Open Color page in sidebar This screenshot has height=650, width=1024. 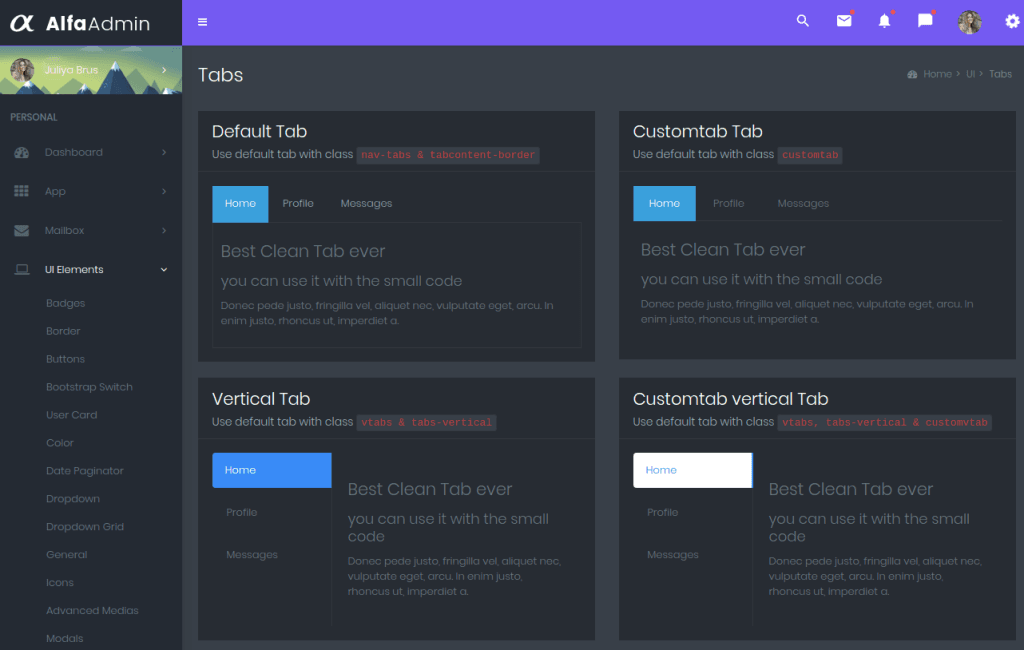coord(59,443)
